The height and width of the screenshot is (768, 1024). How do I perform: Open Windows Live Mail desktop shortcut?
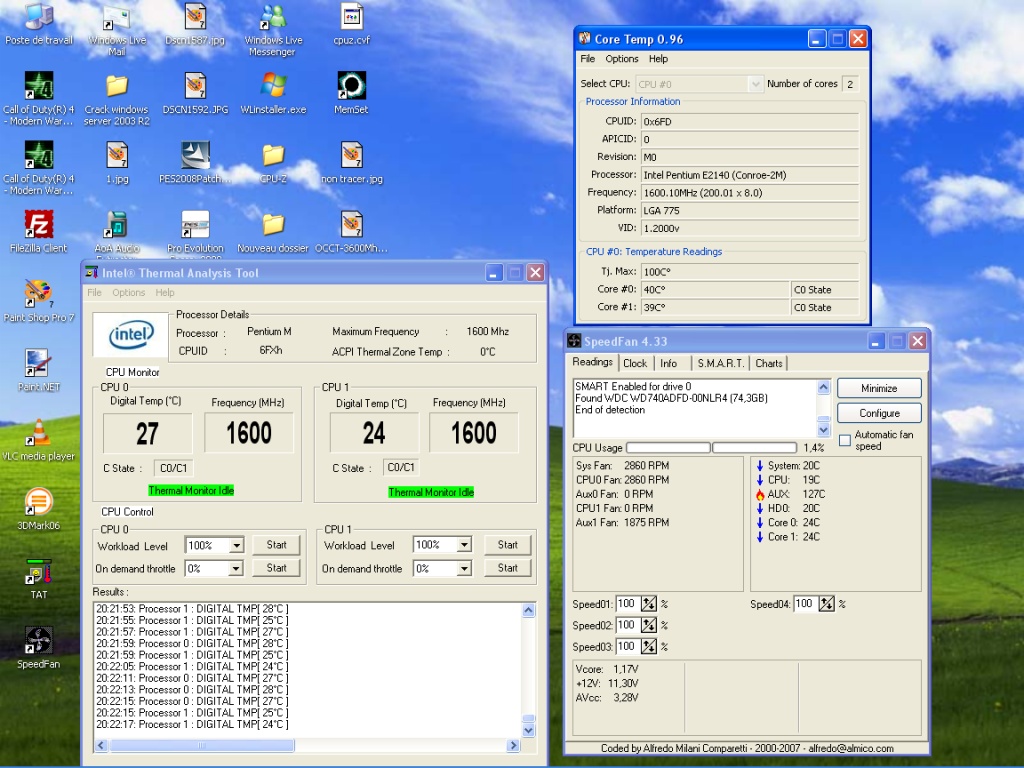pyautogui.click(x=116, y=29)
